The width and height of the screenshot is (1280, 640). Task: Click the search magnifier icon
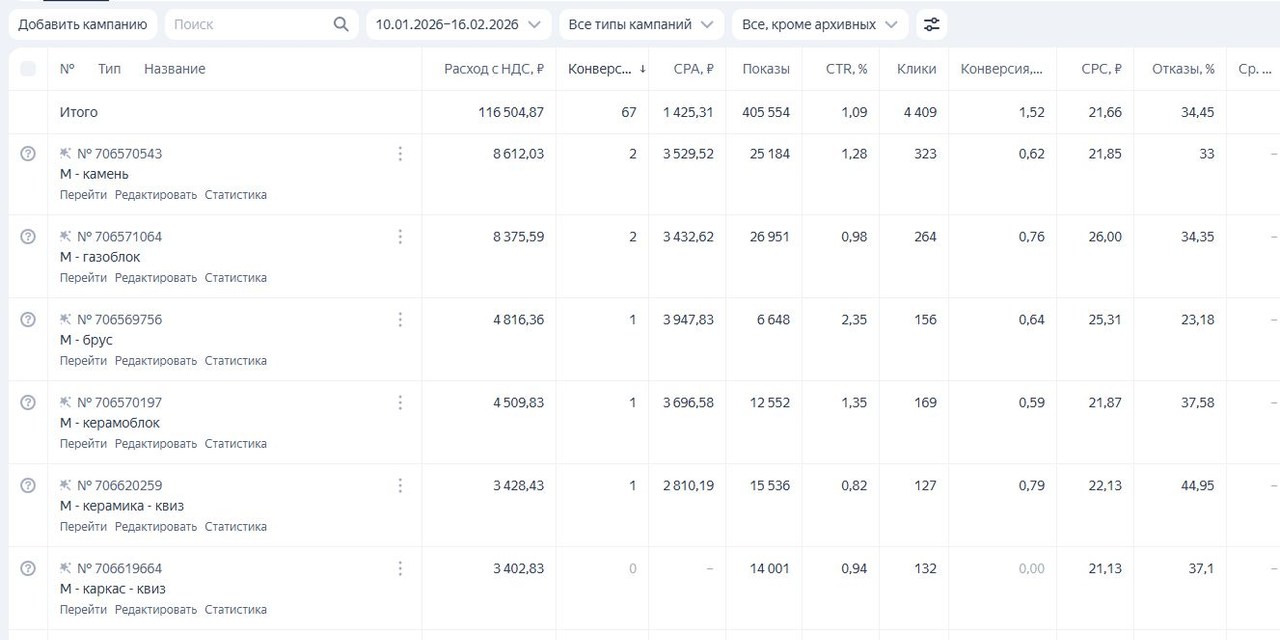tap(341, 24)
